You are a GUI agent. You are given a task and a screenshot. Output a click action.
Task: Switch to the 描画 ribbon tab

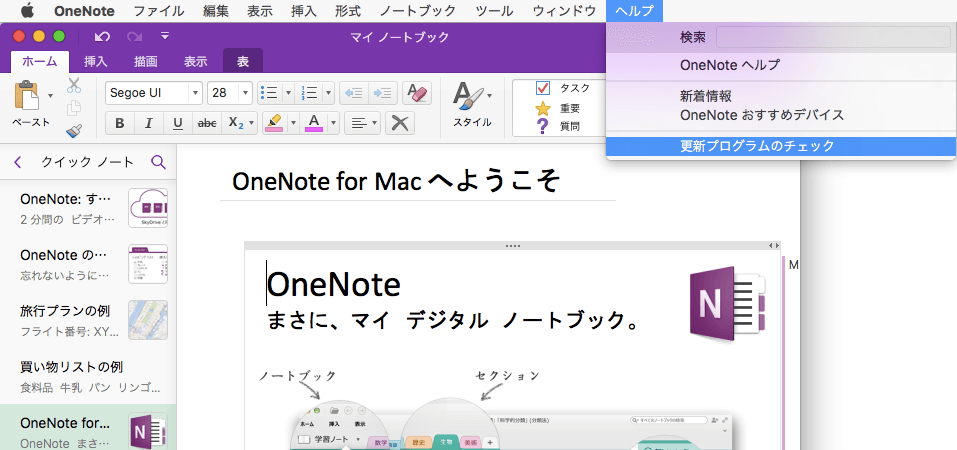146,61
